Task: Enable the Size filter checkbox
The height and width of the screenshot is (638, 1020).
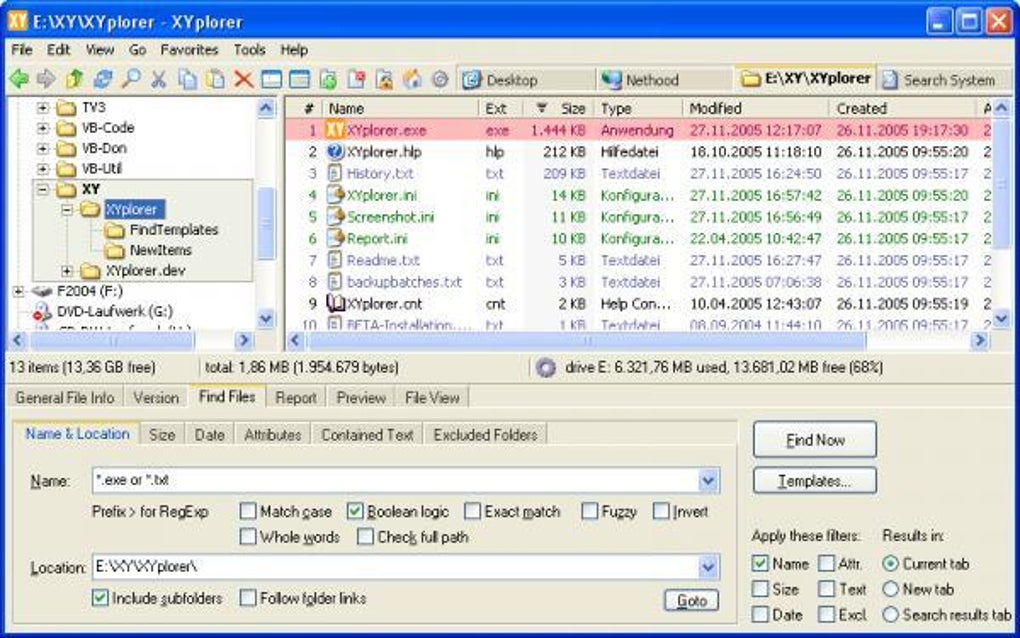Action: [x=760, y=589]
